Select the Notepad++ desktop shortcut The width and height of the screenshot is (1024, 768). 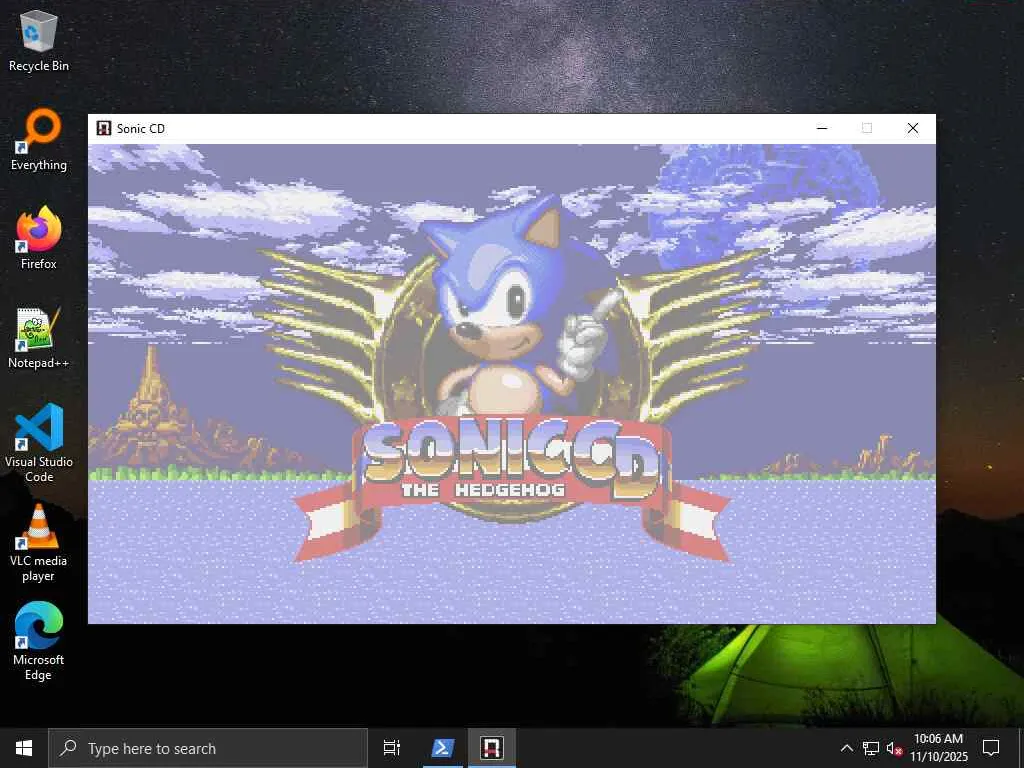pos(39,338)
